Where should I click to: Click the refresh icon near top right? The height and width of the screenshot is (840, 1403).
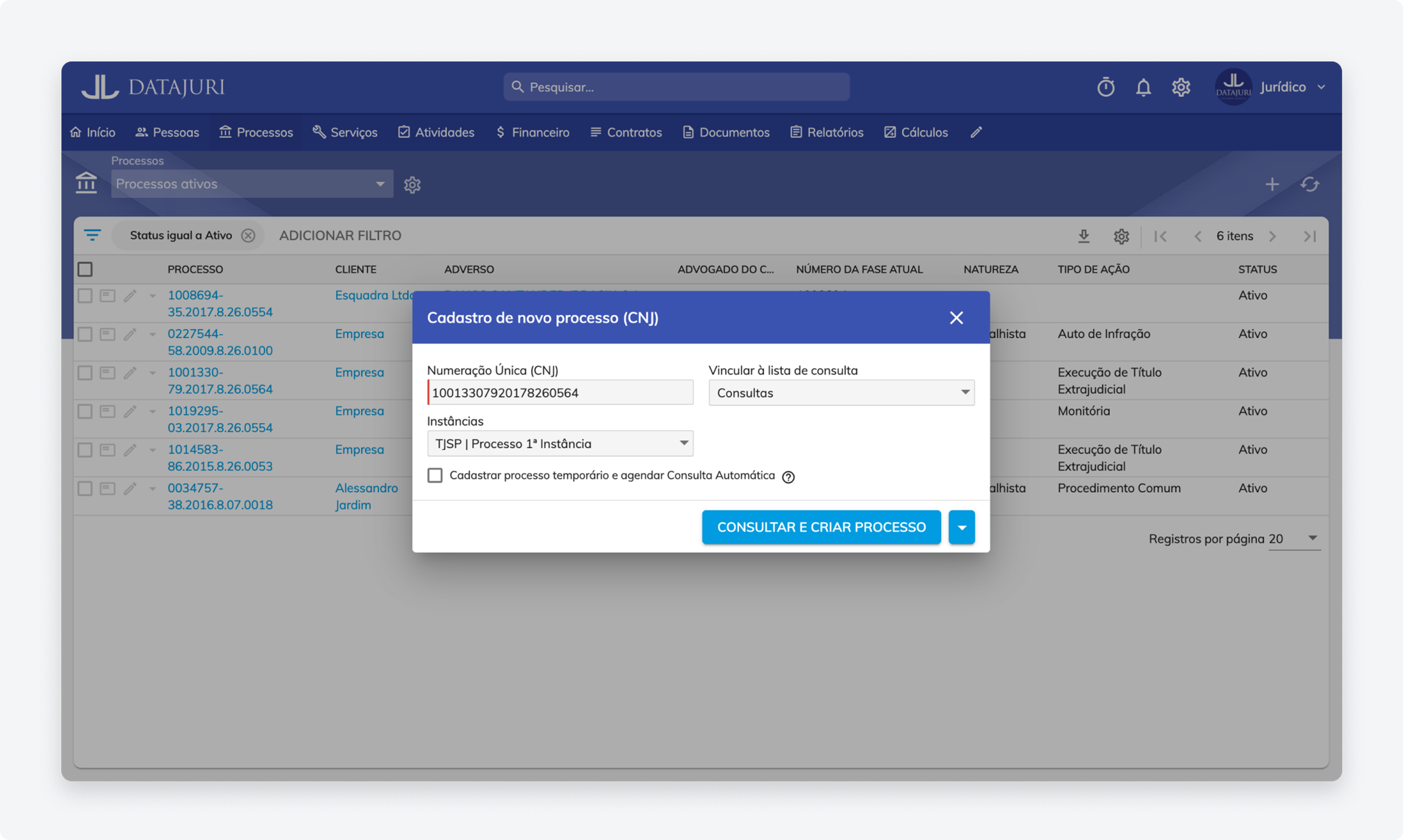point(1310,185)
